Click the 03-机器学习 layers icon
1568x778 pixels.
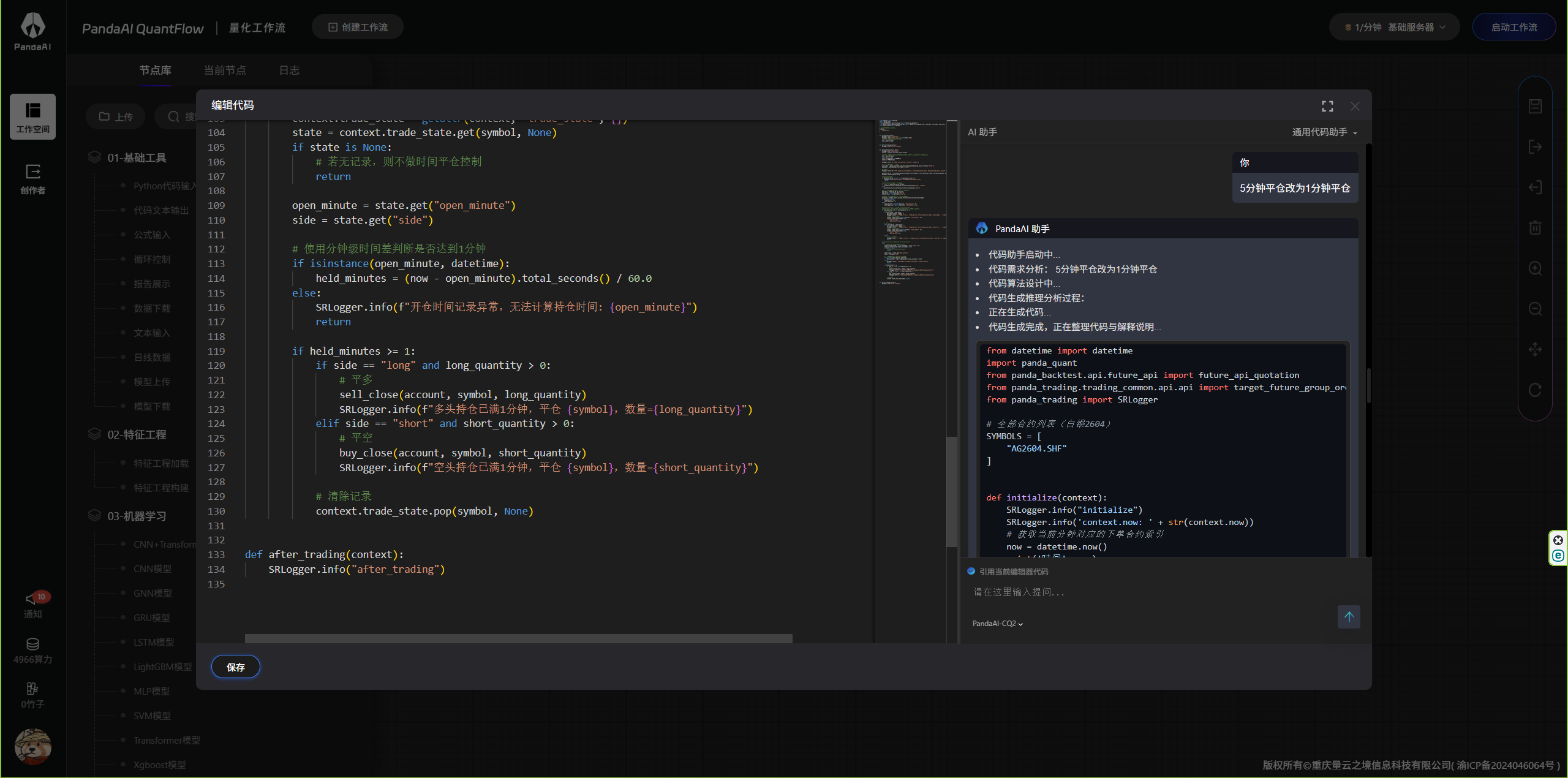(x=94, y=516)
